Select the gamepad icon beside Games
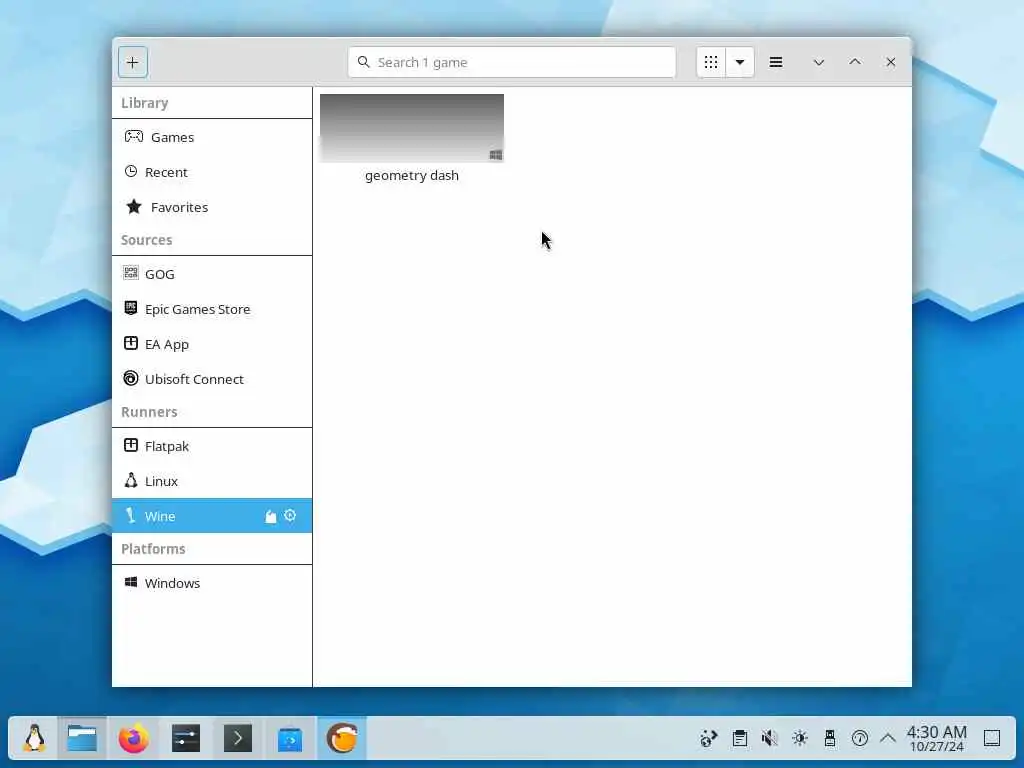 coord(134,136)
